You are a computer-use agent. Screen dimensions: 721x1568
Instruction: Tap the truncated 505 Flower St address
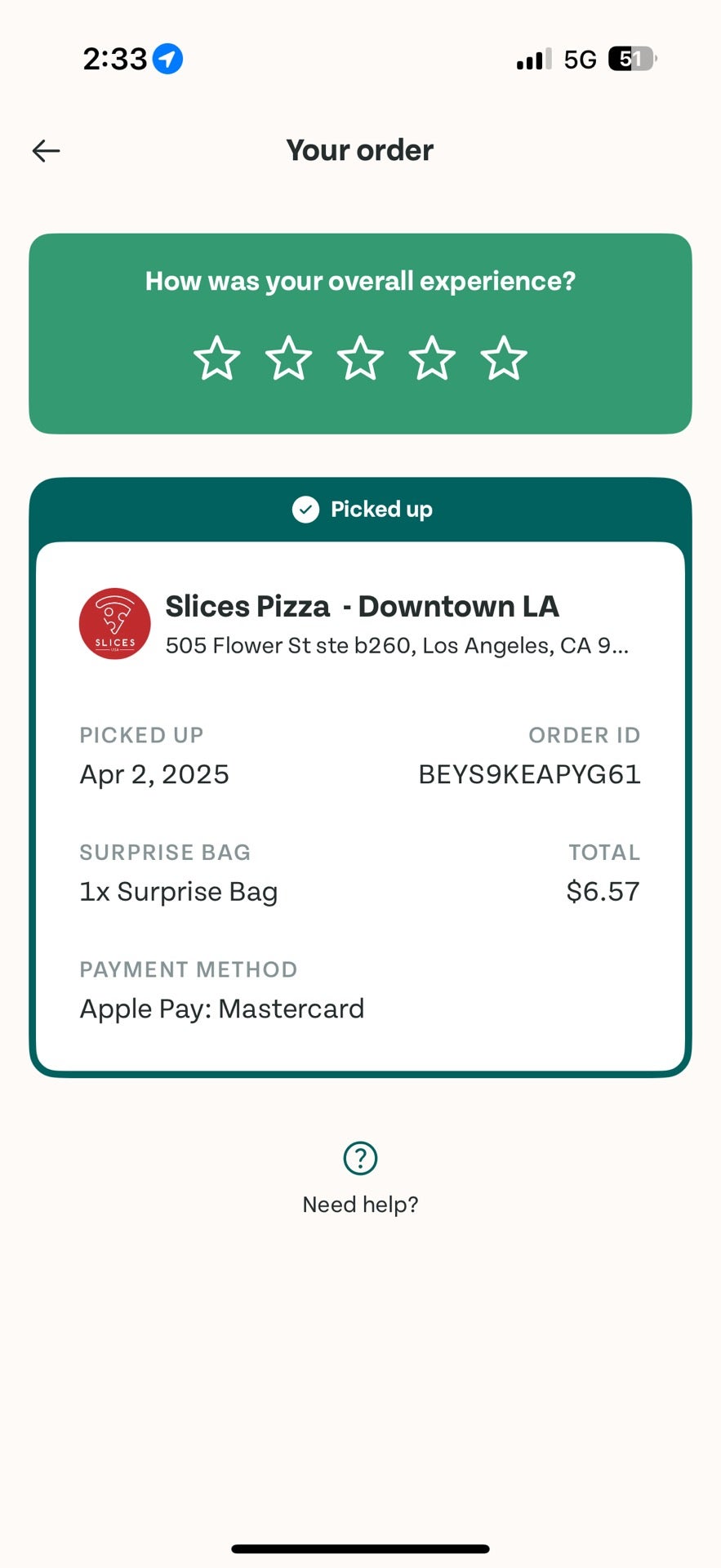(x=397, y=646)
